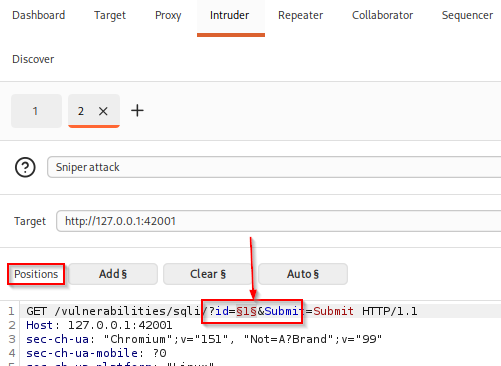Image resolution: width=501 pixels, height=366 pixels.
Task: Click the Host header line
Action: (x=99, y=325)
